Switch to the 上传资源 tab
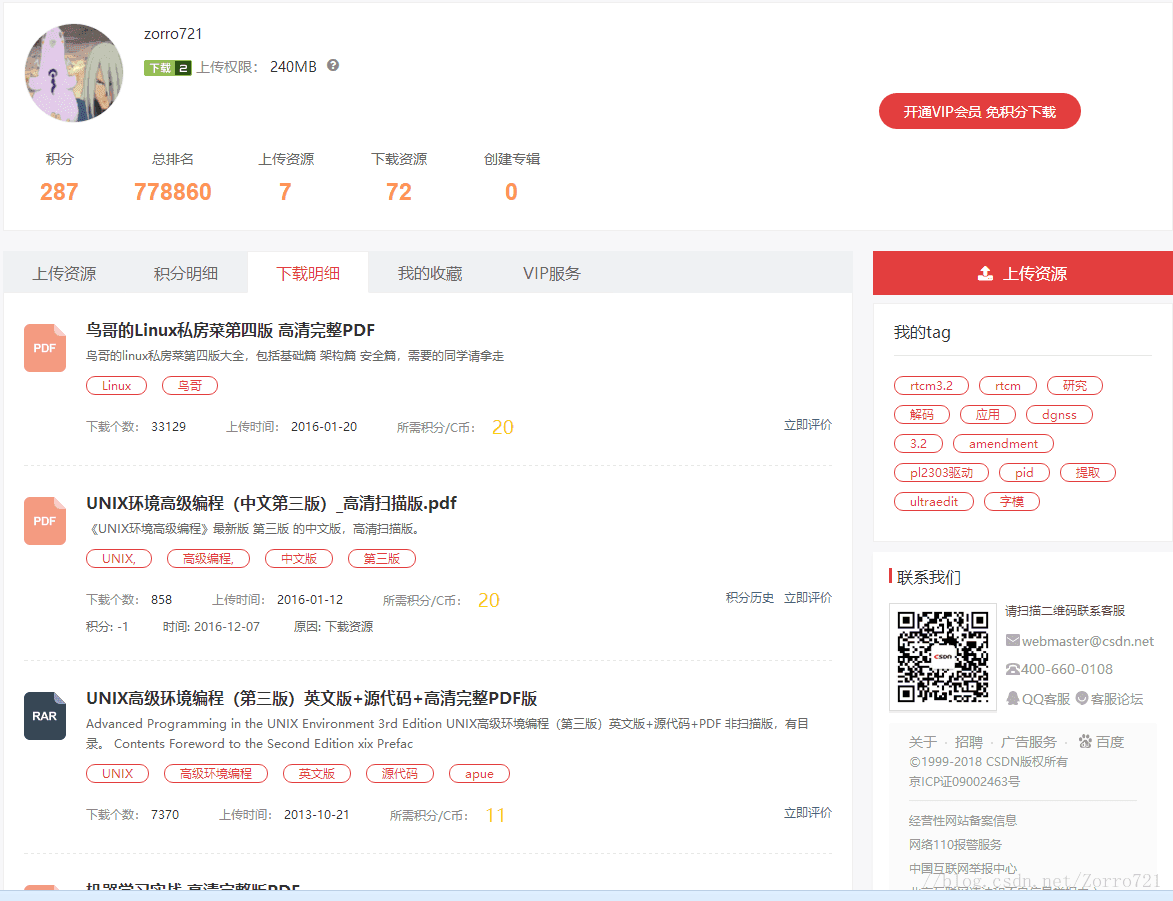 point(64,273)
